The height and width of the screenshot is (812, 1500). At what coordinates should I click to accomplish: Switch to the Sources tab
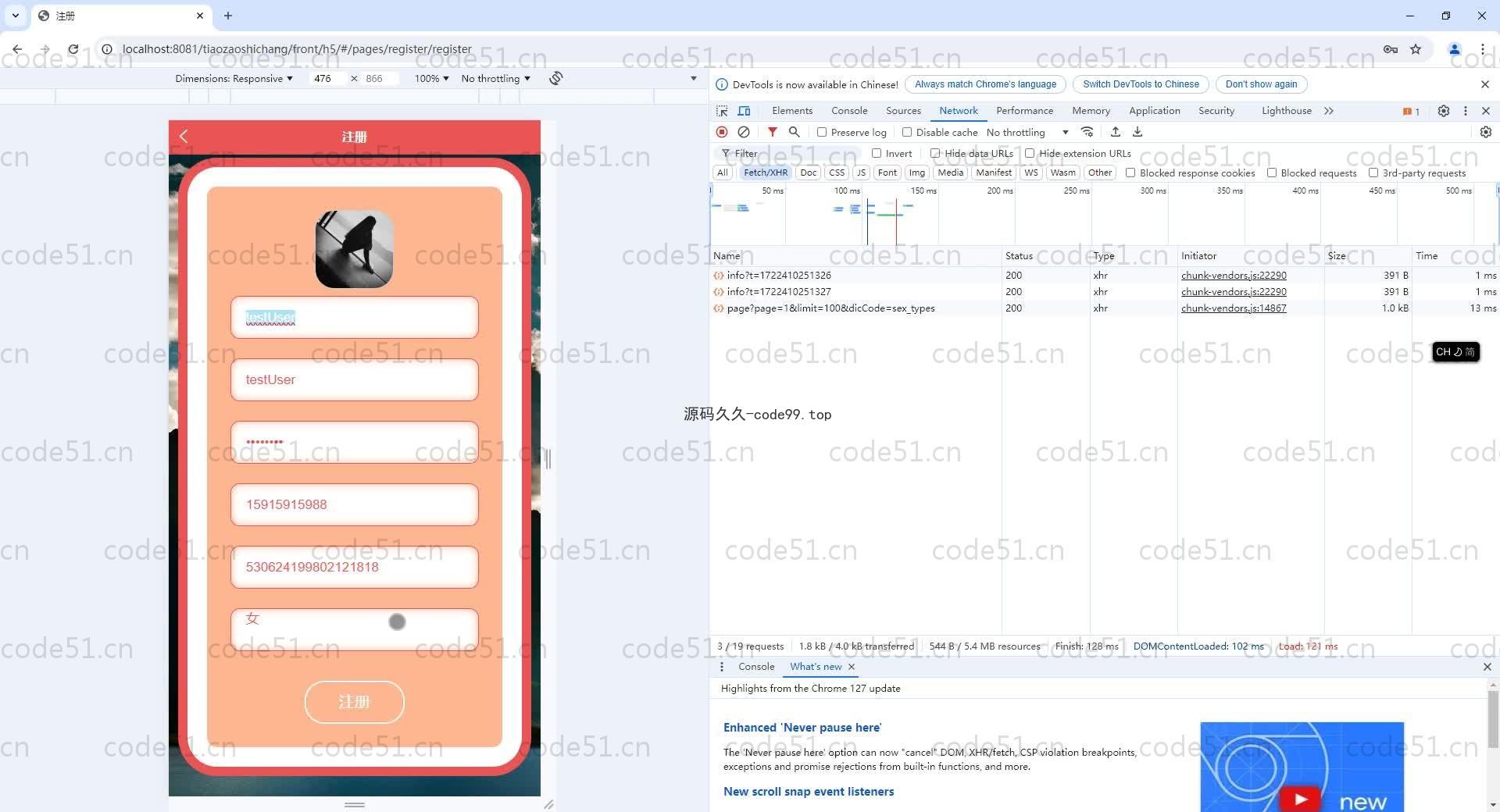coord(903,111)
